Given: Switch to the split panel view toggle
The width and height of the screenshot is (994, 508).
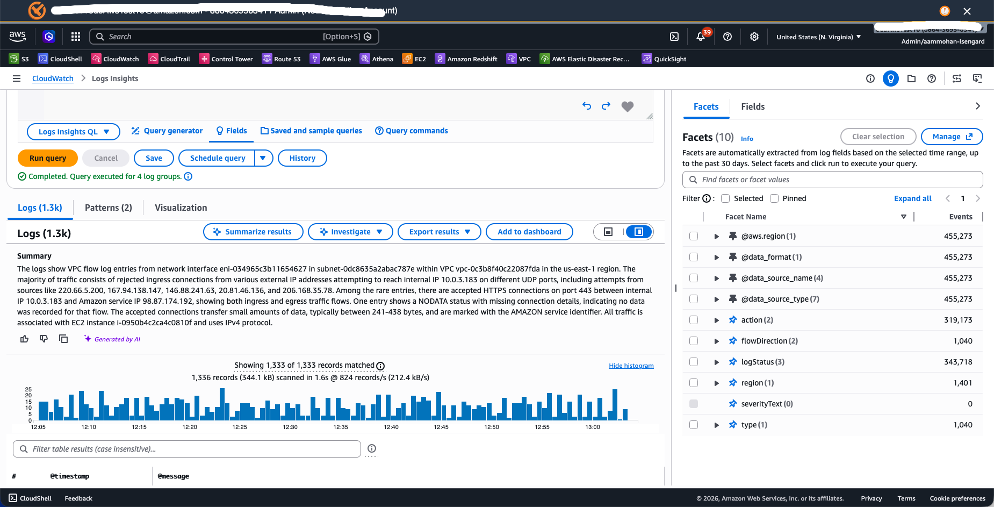Looking at the screenshot, I should click(x=639, y=232).
